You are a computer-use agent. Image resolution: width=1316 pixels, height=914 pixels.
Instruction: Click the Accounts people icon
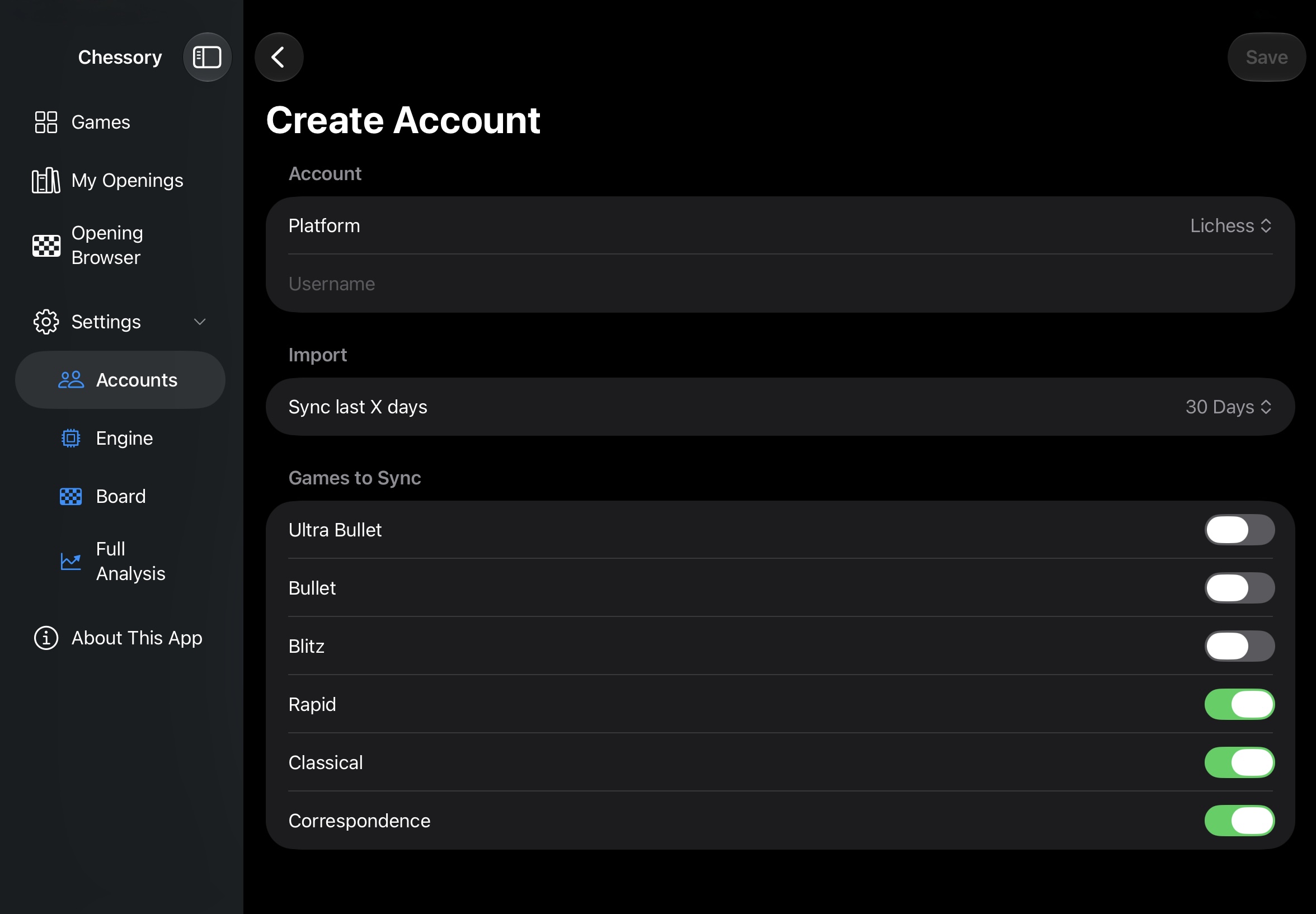(71, 380)
